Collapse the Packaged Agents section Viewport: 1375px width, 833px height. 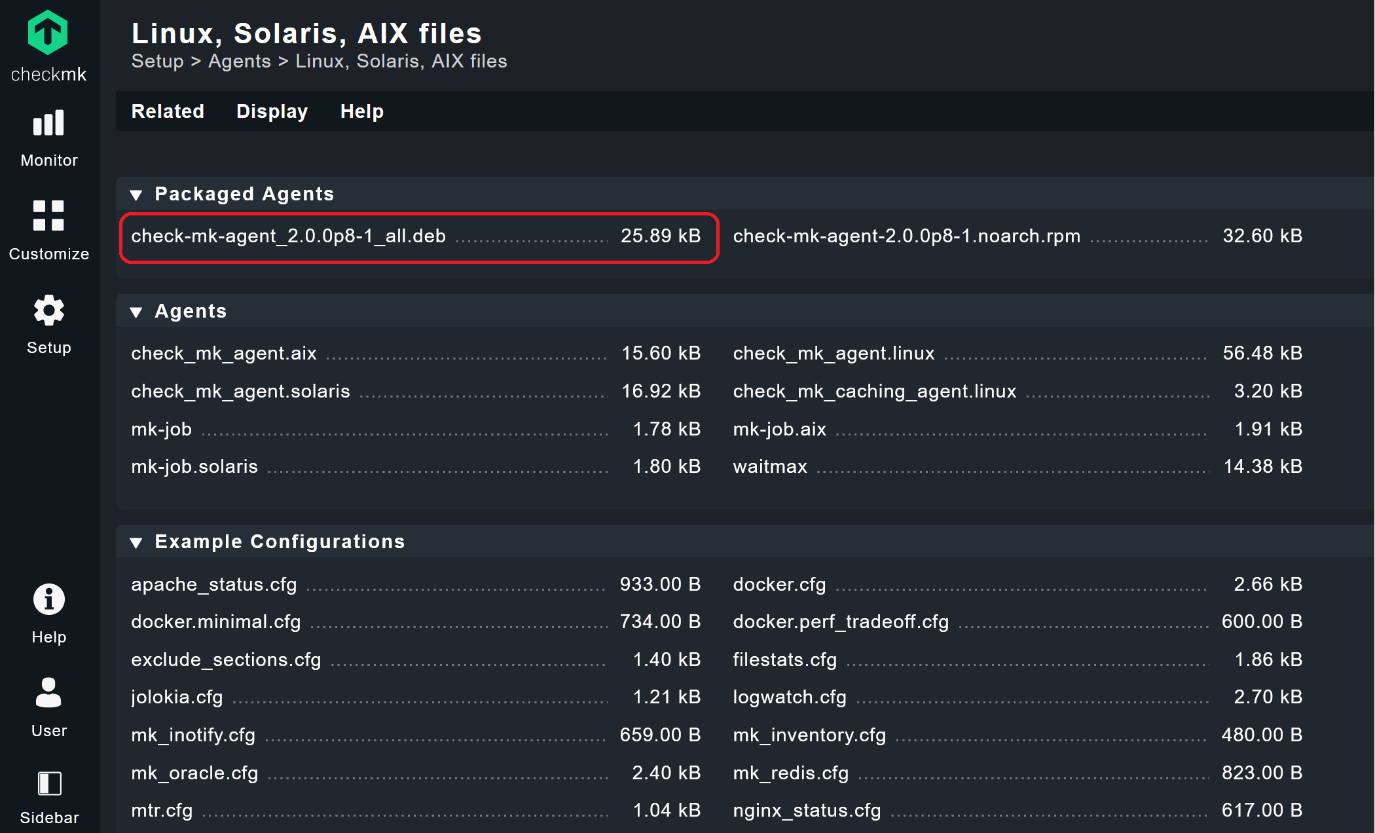137,195
